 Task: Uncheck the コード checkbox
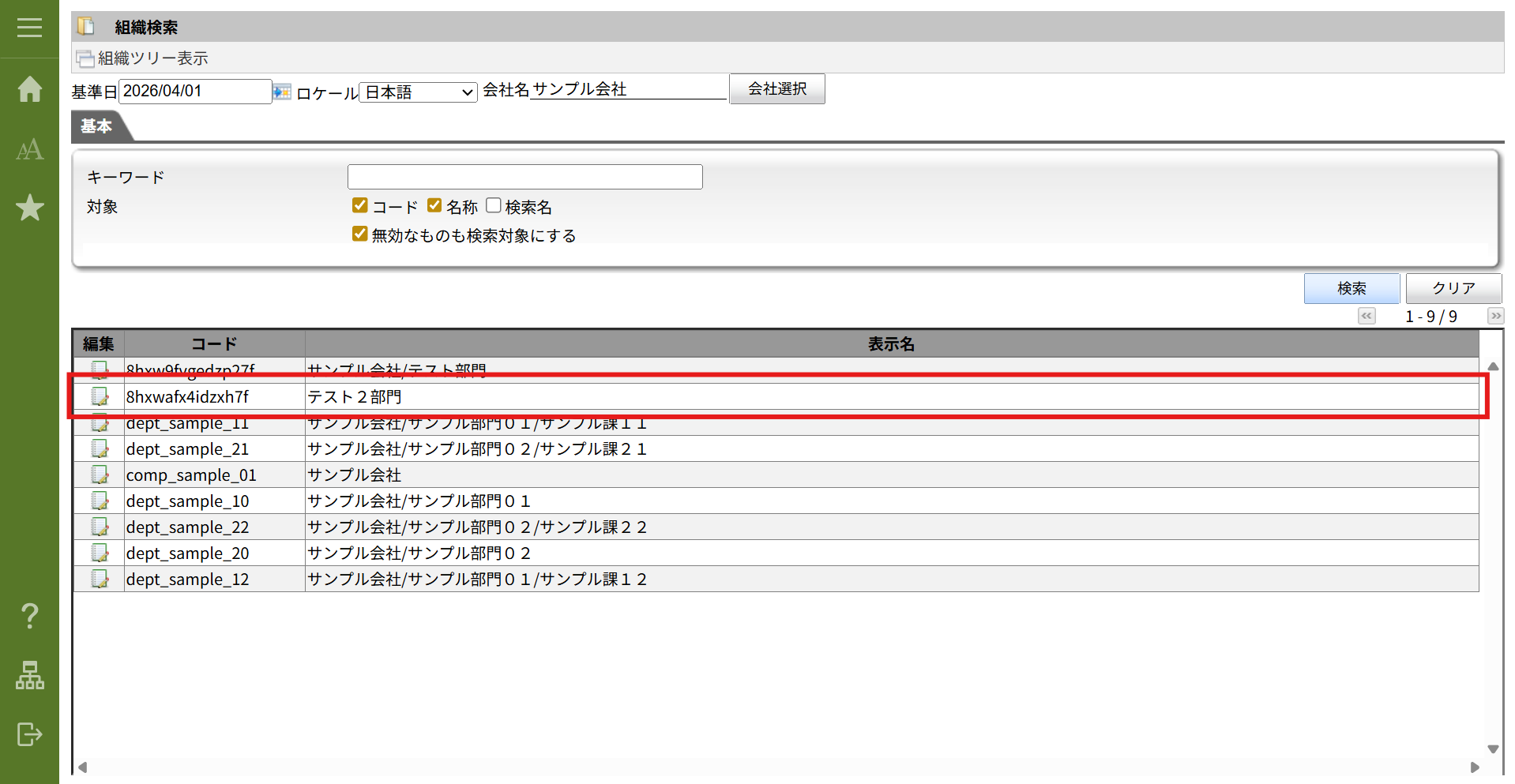pos(360,206)
